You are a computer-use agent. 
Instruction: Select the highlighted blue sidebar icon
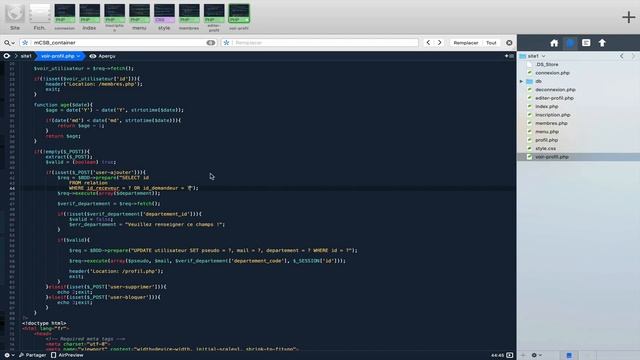click(570, 43)
